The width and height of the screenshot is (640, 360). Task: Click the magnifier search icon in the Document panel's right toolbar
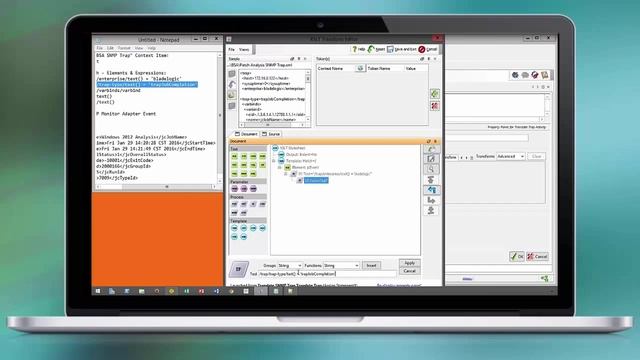[x=431, y=169]
